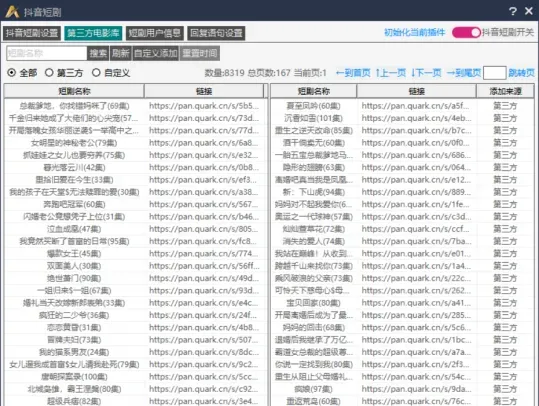
Task: Select row 重返荒岛(60集)
Action: [x=313, y=401]
